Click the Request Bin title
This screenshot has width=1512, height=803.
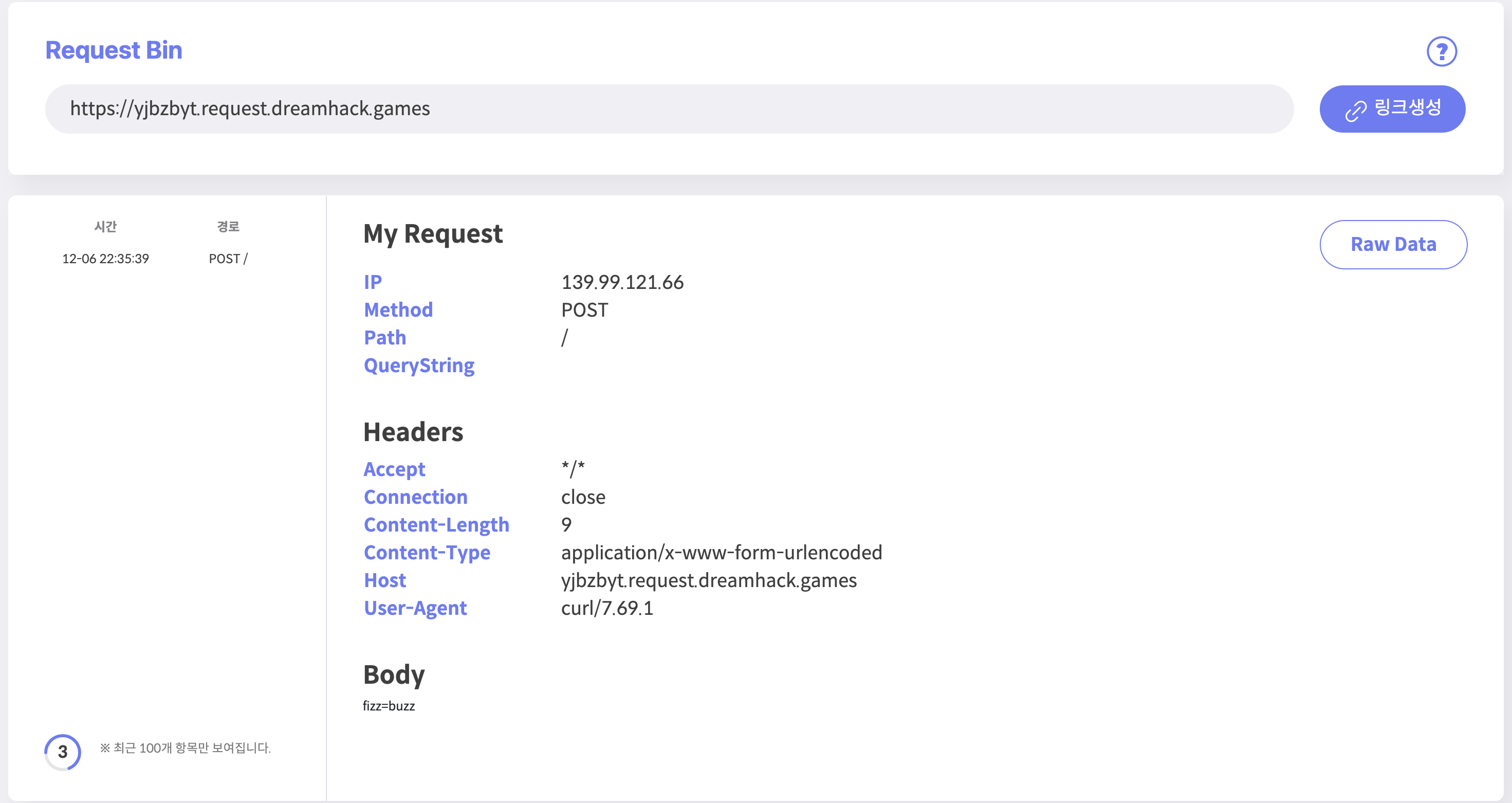click(x=114, y=50)
